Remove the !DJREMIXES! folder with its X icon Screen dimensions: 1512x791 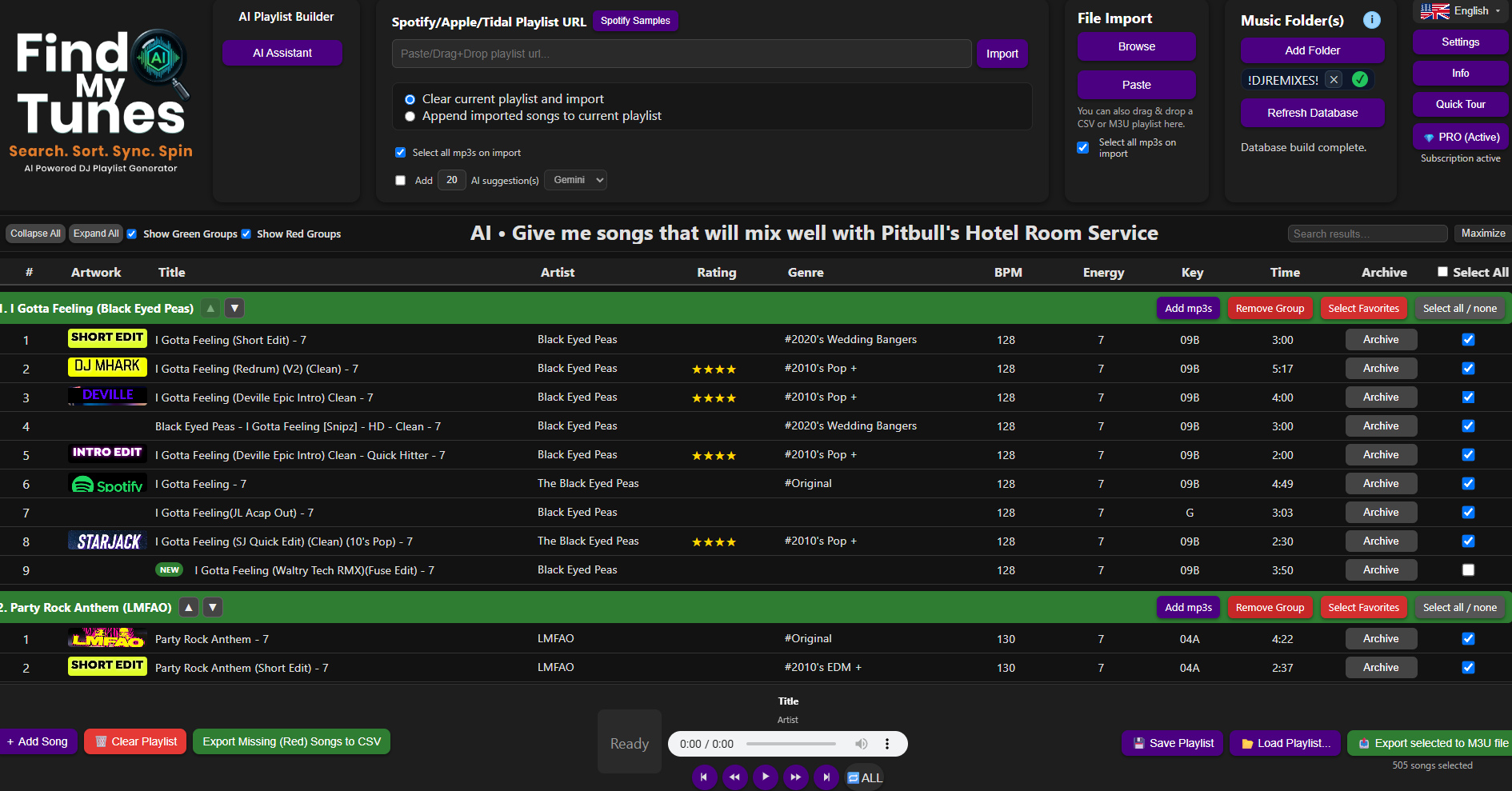(1334, 79)
